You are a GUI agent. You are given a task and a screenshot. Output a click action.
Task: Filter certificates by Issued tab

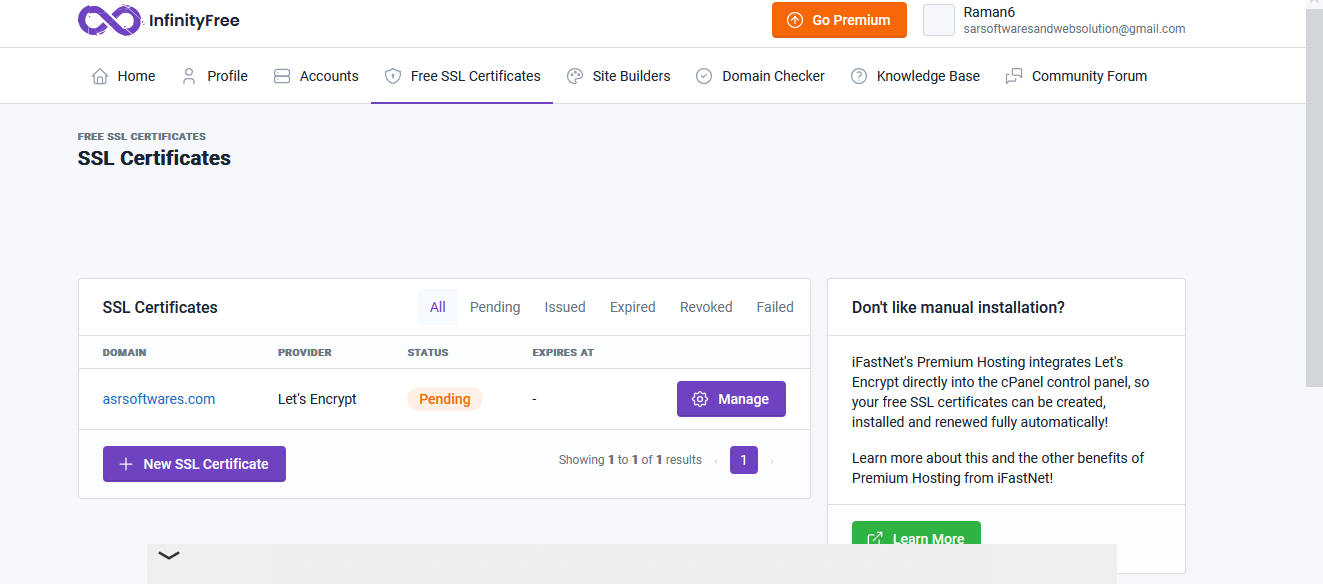click(565, 307)
